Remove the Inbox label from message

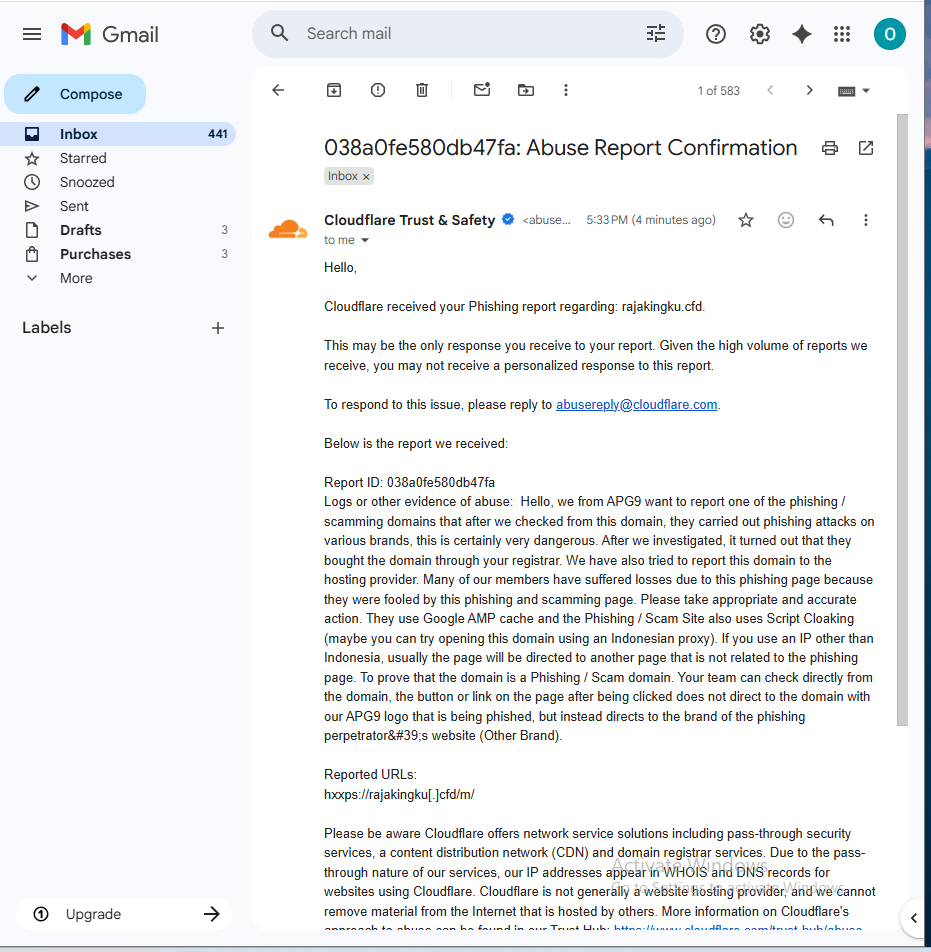[366, 177]
